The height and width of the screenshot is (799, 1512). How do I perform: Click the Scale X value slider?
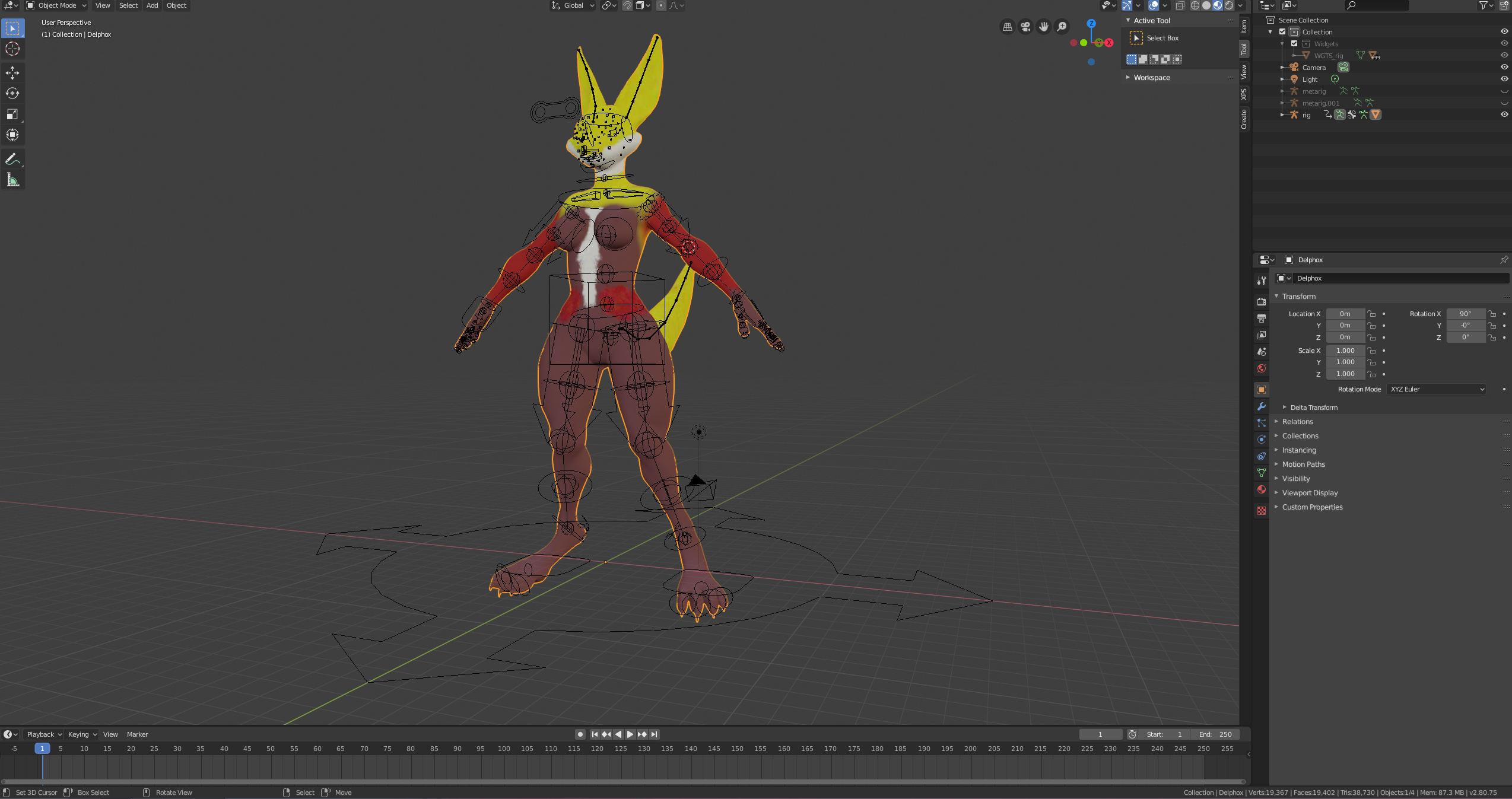pos(1345,351)
